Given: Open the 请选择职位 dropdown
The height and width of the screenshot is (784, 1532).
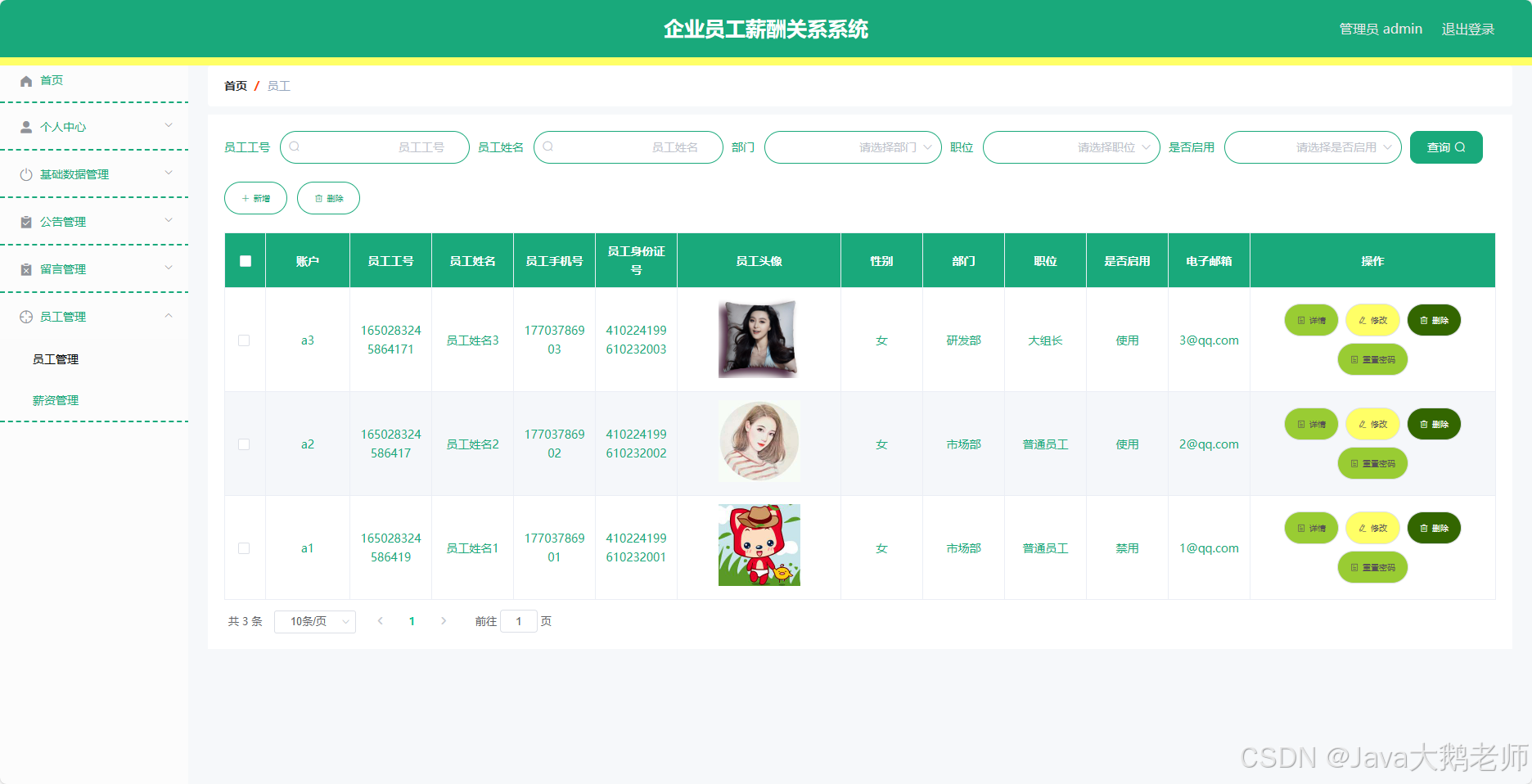Looking at the screenshot, I should point(1070,147).
